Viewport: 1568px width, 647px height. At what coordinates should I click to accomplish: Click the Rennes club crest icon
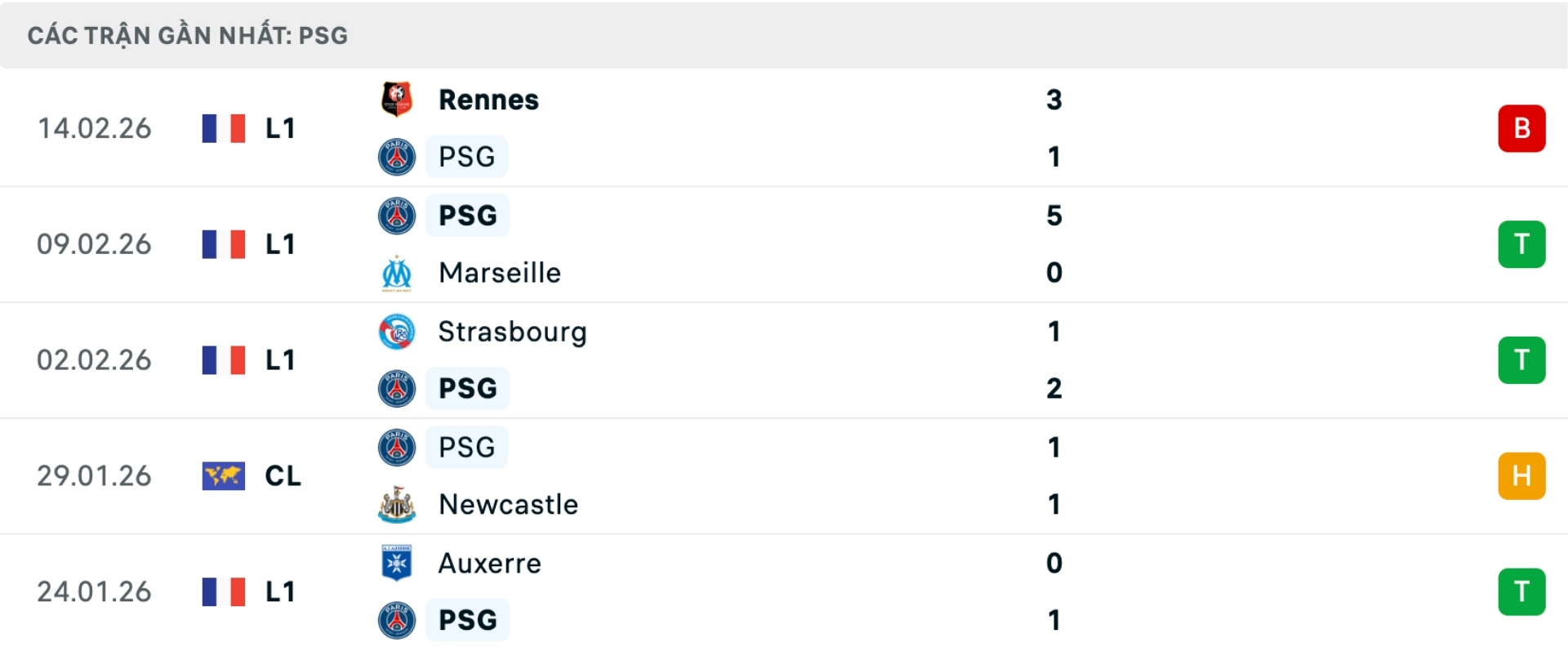click(x=397, y=100)
